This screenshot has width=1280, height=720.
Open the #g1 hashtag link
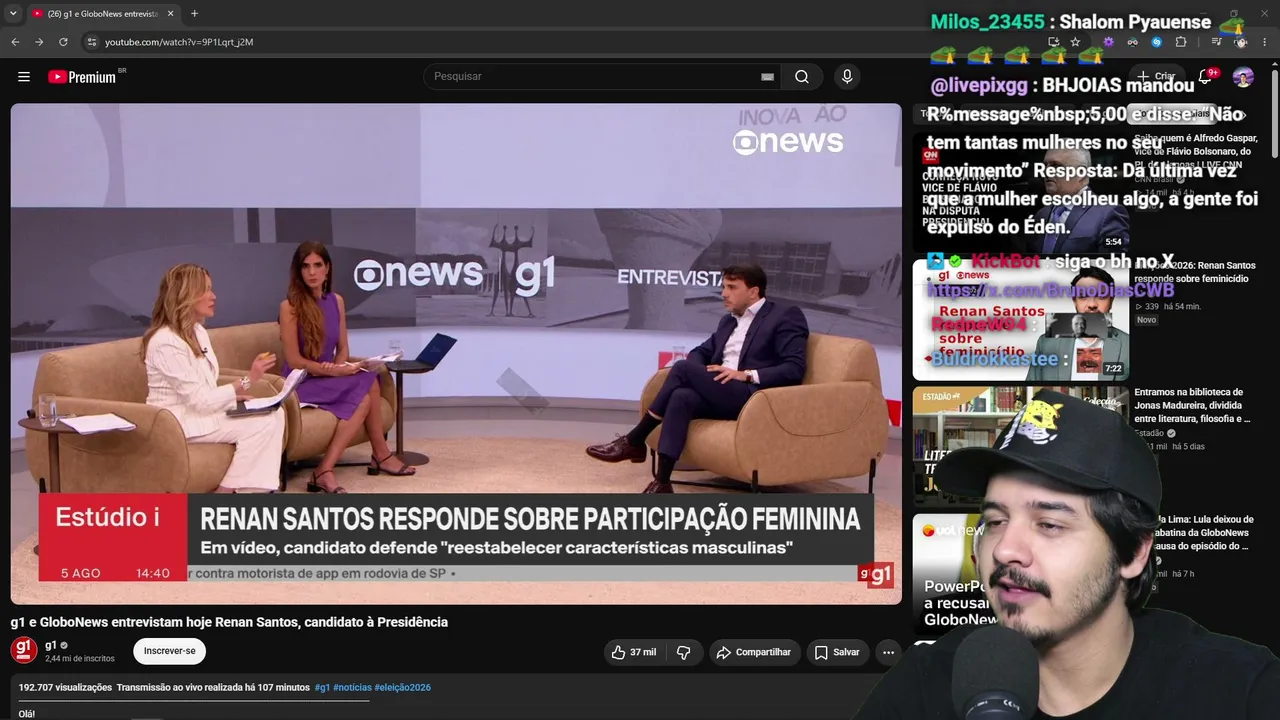pyautogui.click(x=322, y=688)
